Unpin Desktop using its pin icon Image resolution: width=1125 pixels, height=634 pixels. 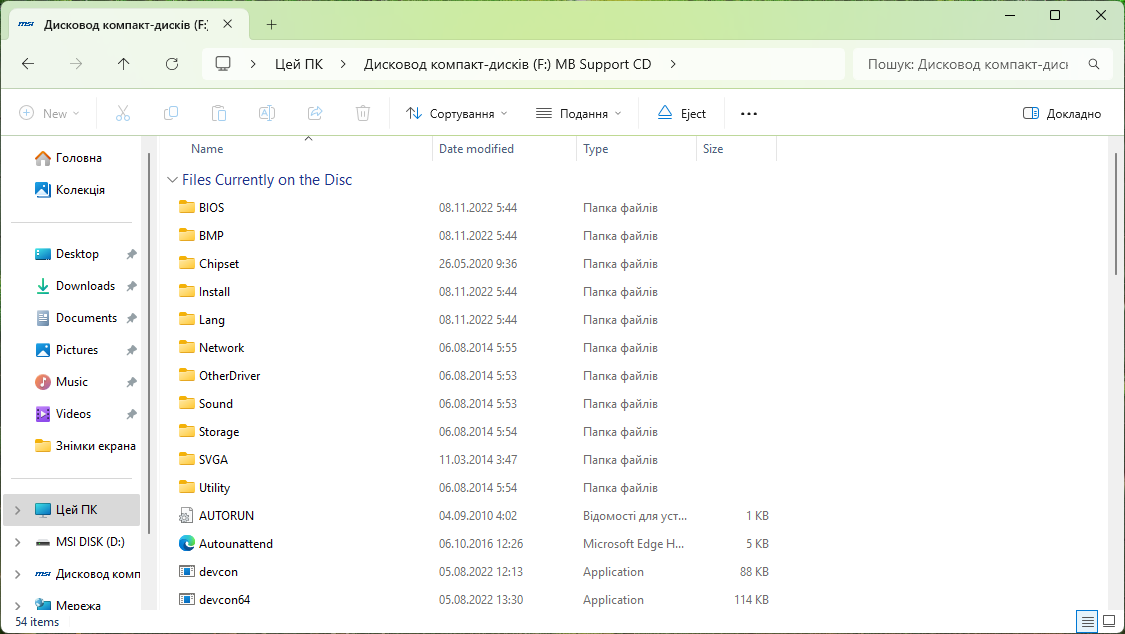pos(131,254)
